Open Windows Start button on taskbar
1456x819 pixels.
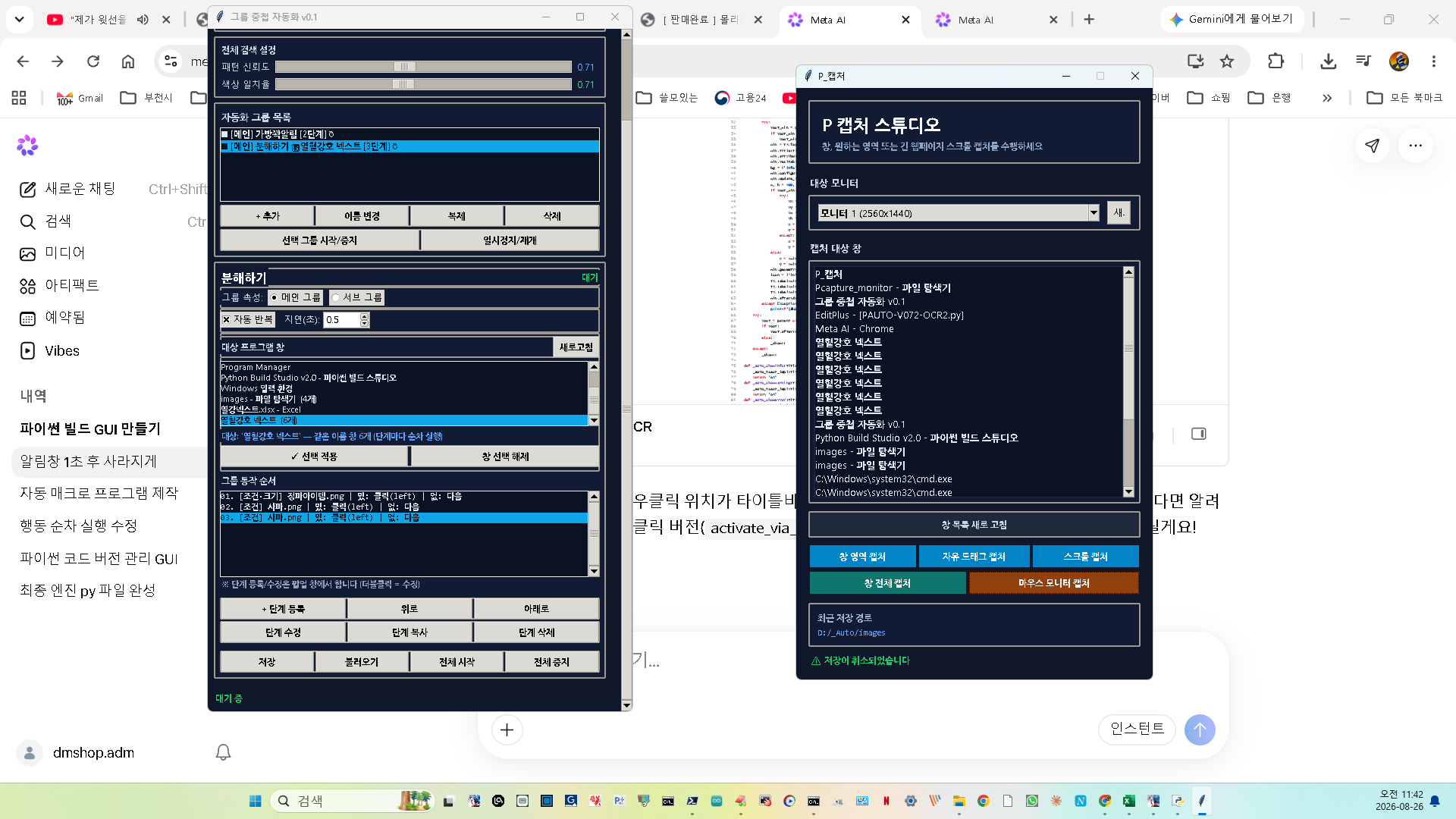pyautogui.click(x=256, y=801)
